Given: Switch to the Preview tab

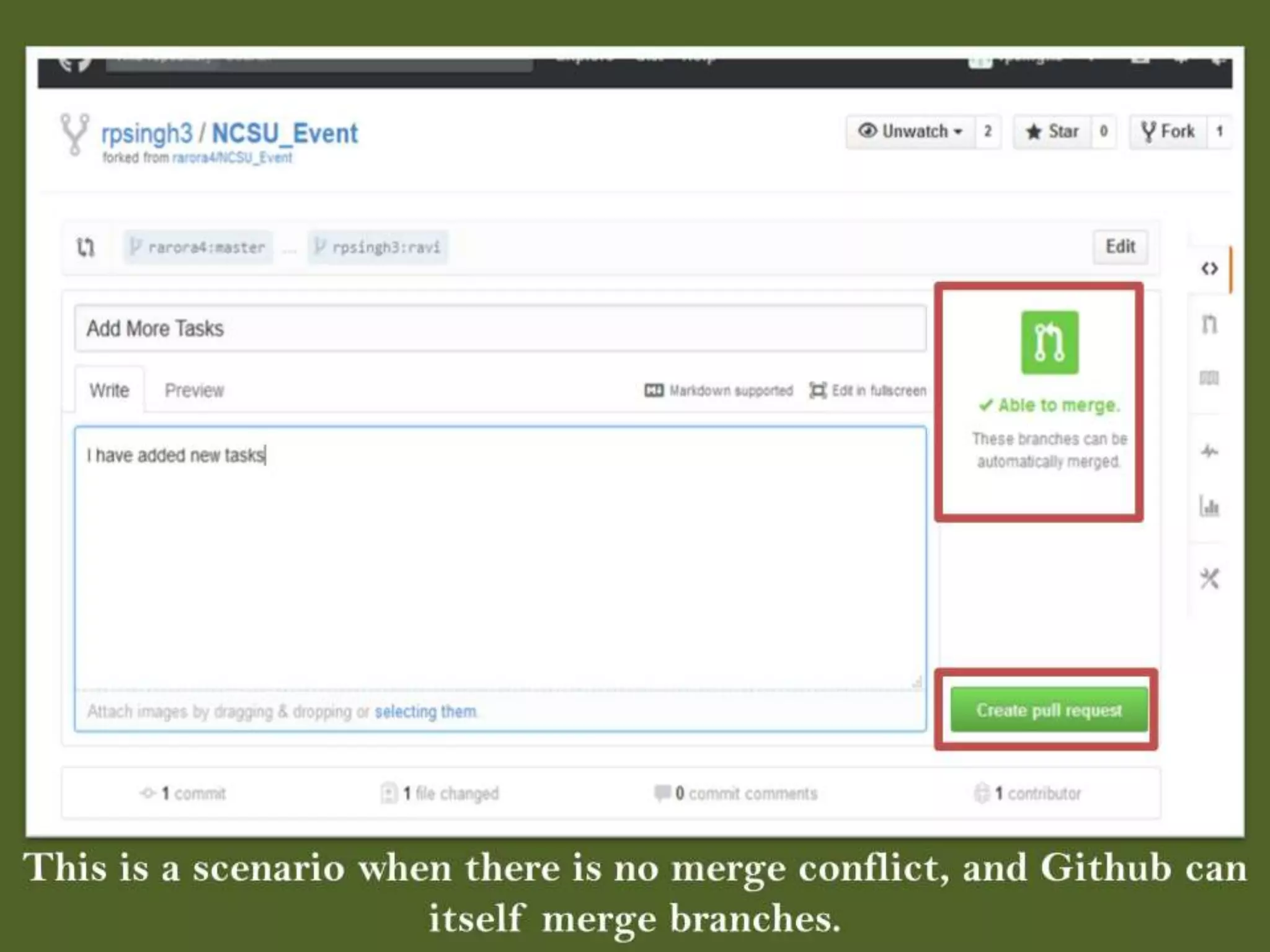Looking at the screenshot, I should 194,390.
